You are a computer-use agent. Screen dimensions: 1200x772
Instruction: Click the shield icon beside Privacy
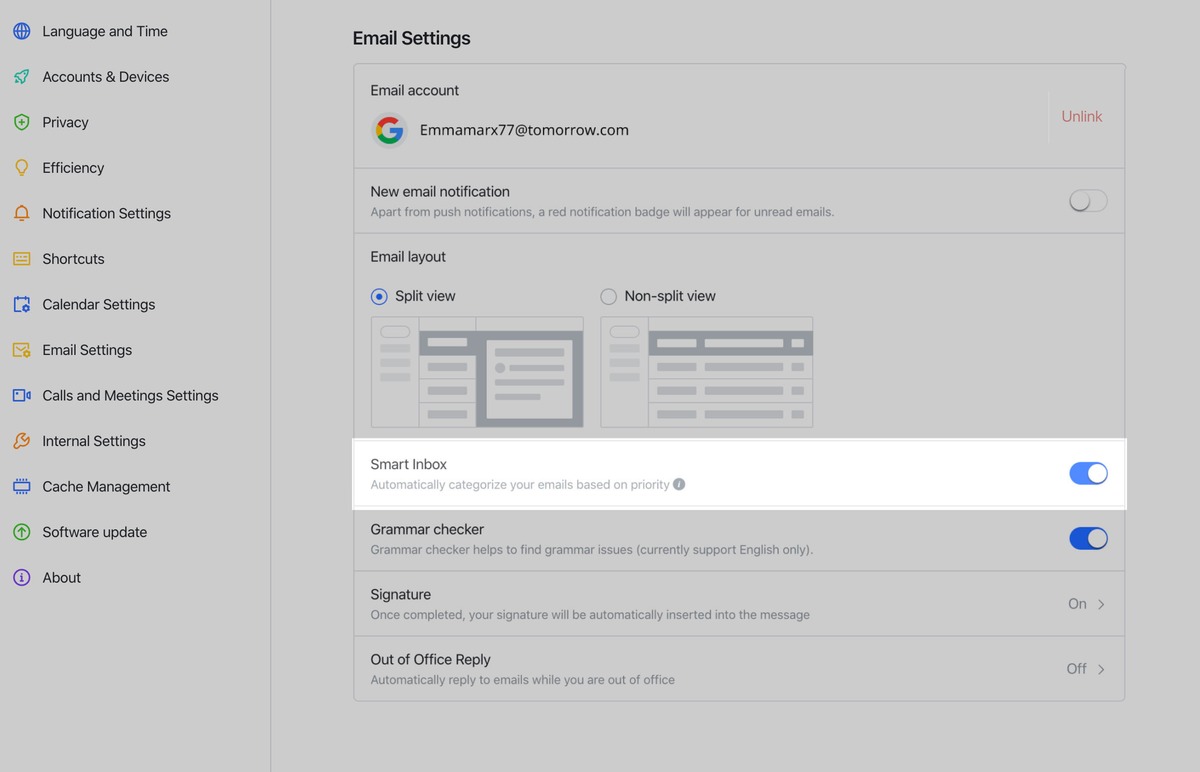click(x=21, y=122)
